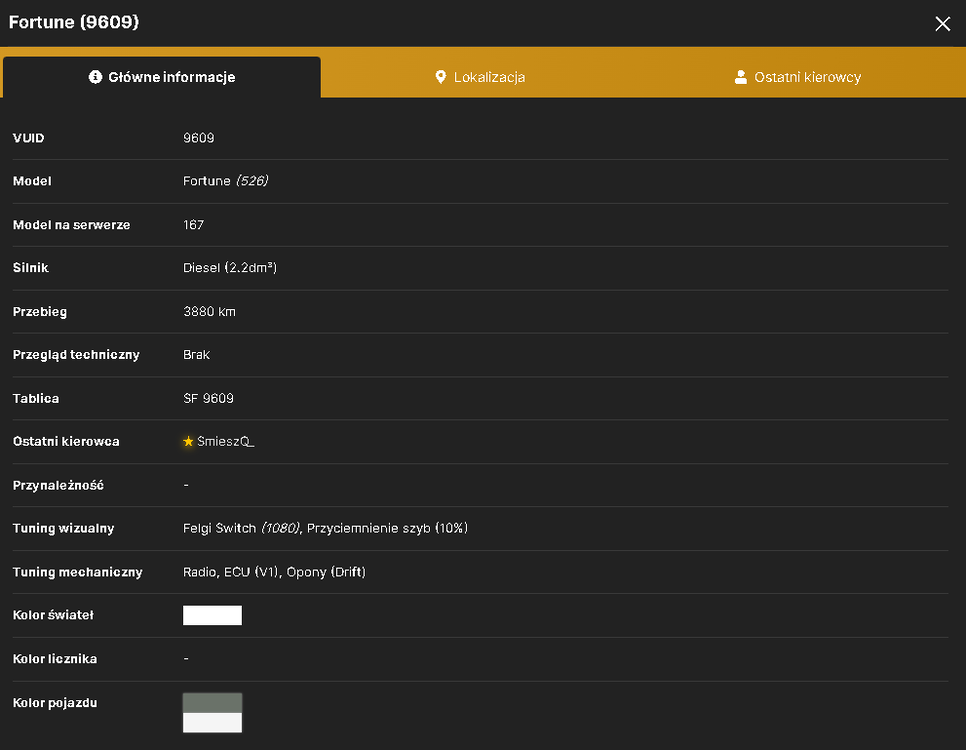
Task: Click the mileage value 3880 km
Action: [x=209, y=312]
